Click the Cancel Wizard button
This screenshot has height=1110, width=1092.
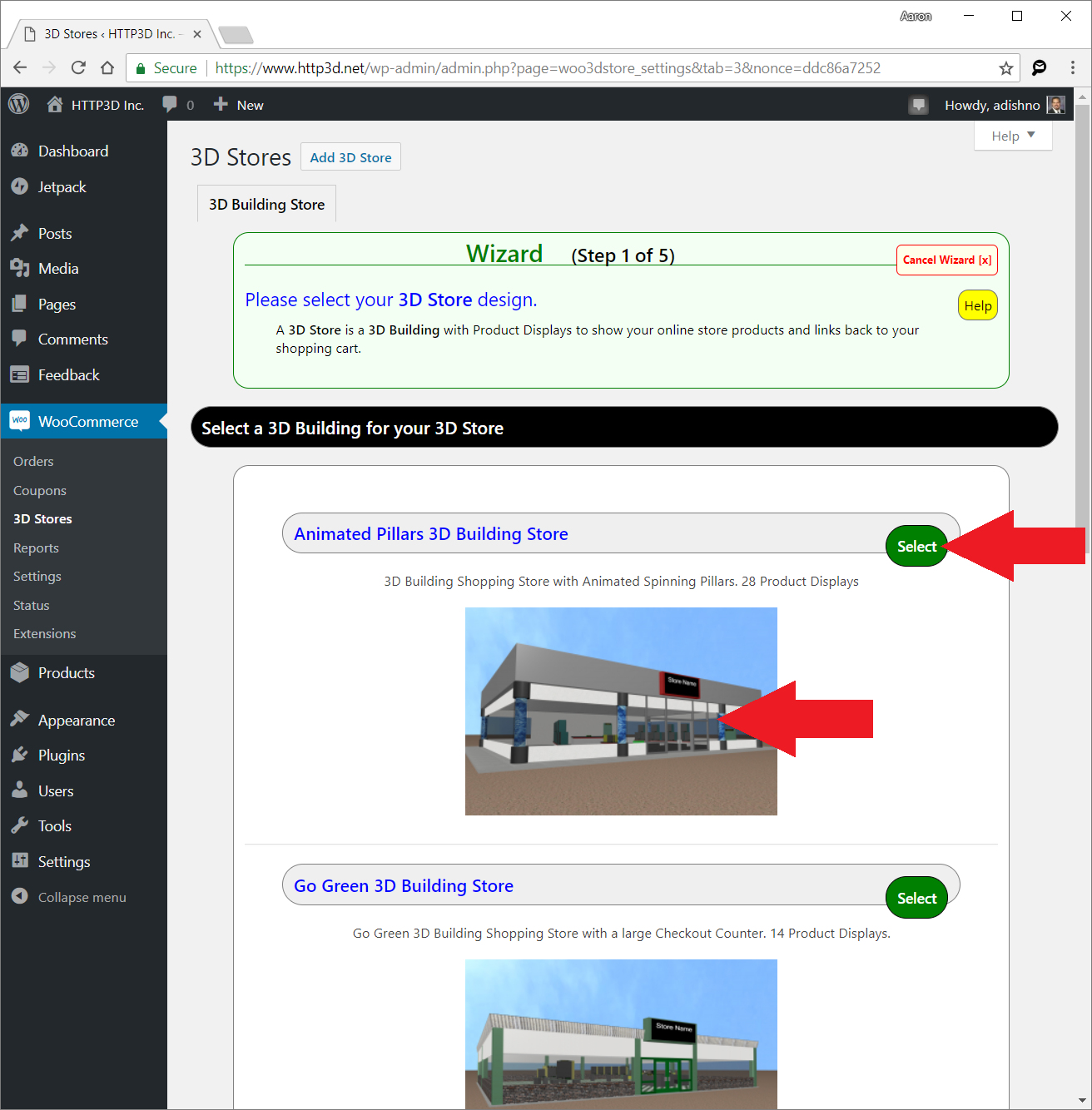(946, 260)
